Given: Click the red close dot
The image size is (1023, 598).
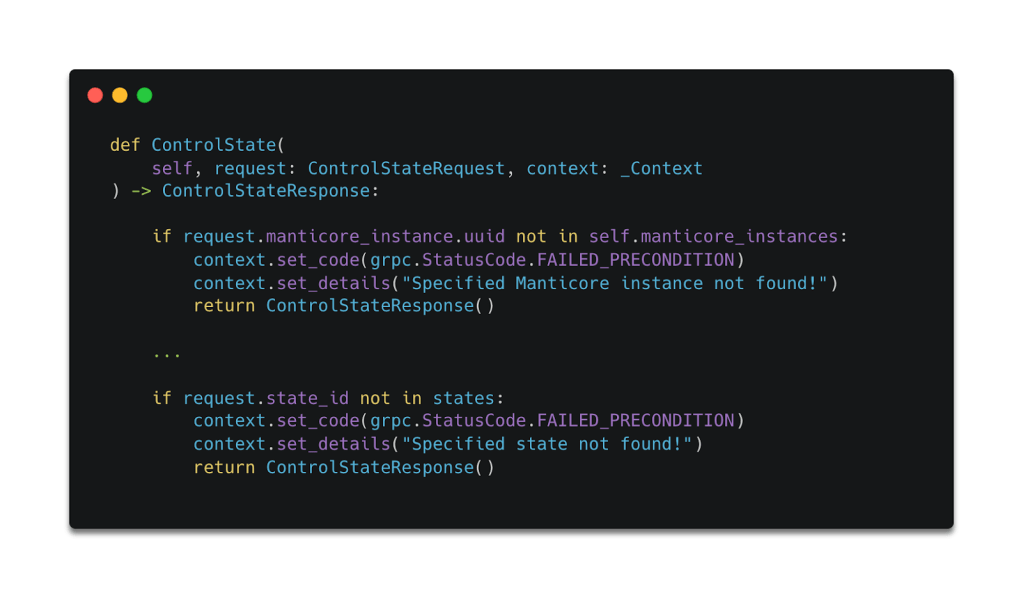Looking at the screenshot, I should (x=95, y=95).
